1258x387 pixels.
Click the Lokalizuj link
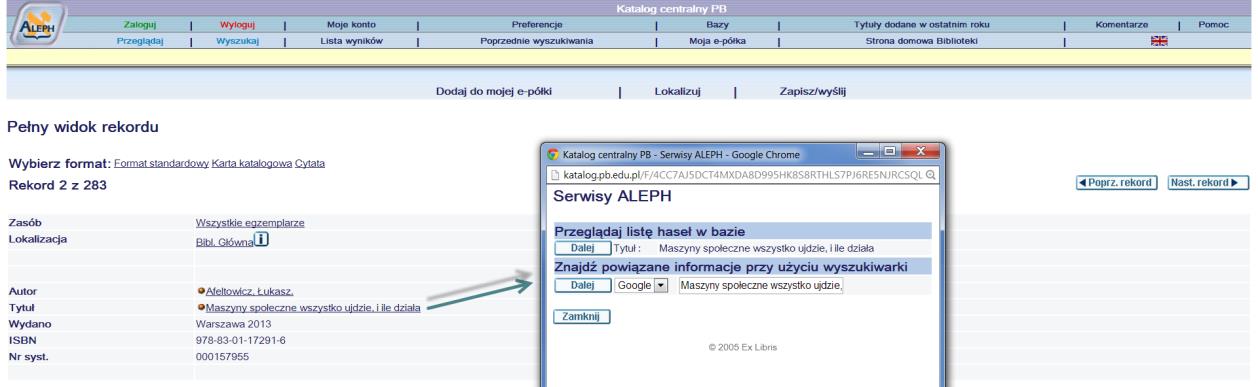point(677,91)
